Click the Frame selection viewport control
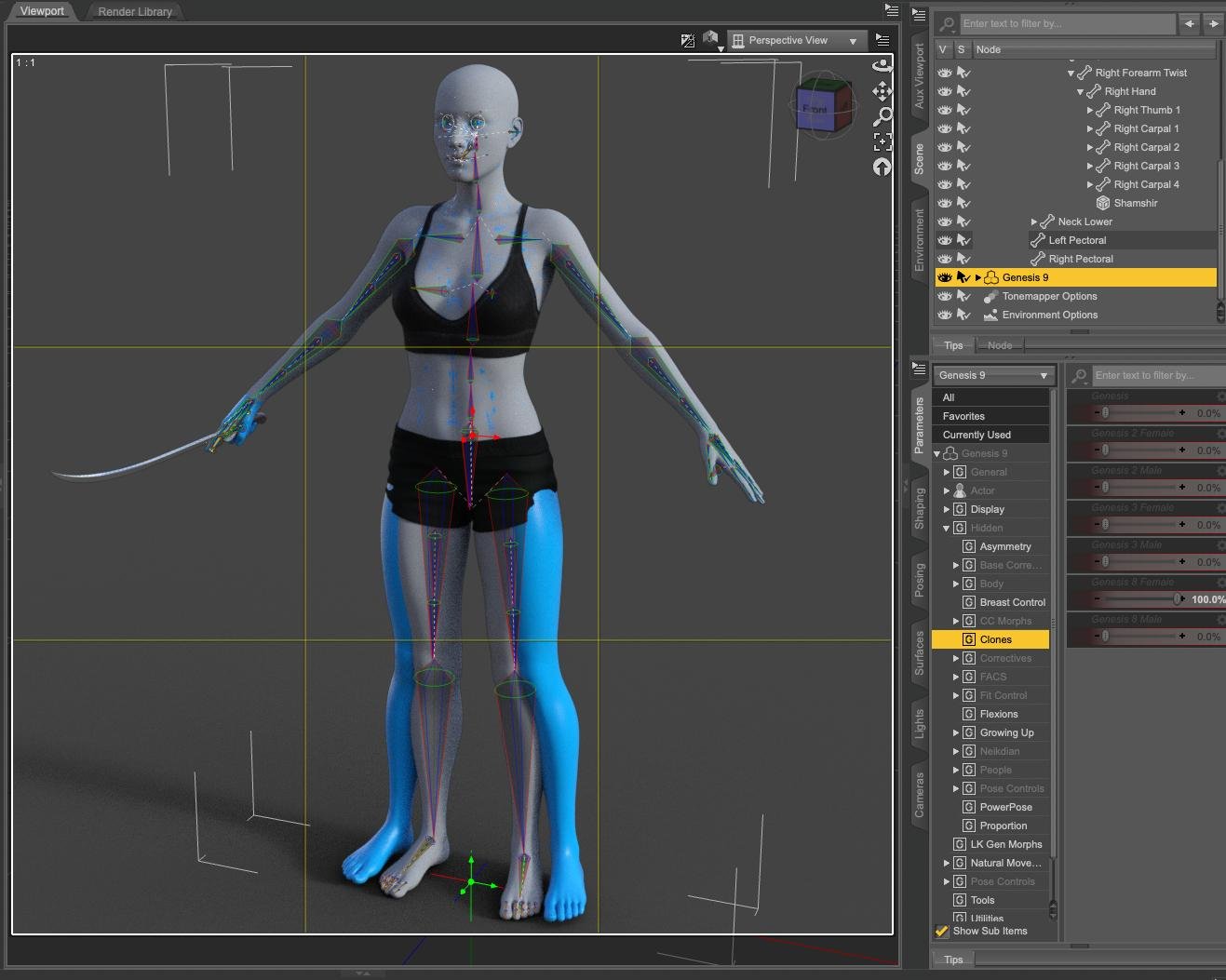Image resolution: width=1226 pixels, height=980 pixels. [882, 141]
